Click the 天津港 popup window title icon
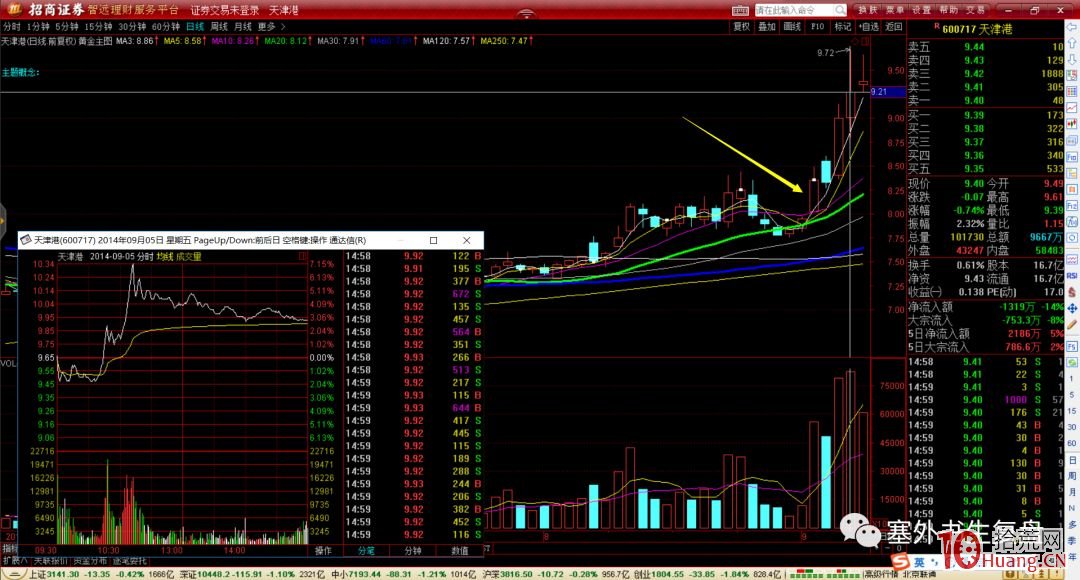The height and width of the screenshot is (580, 1080). 26,240
